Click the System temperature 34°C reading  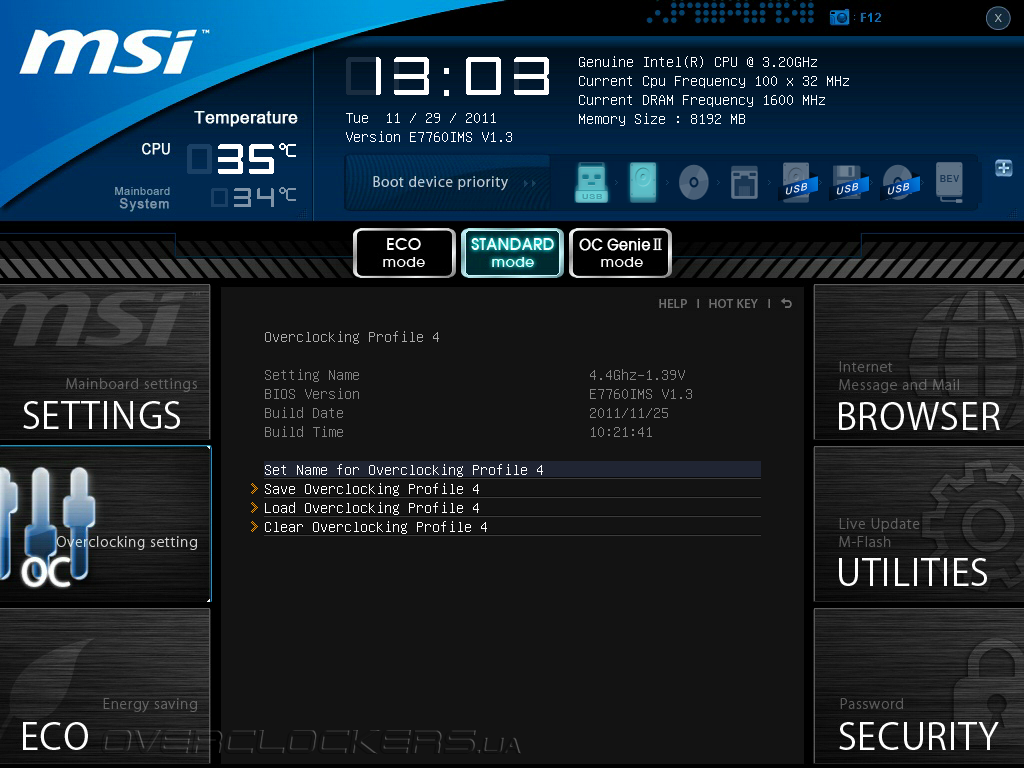pos(254,197)
